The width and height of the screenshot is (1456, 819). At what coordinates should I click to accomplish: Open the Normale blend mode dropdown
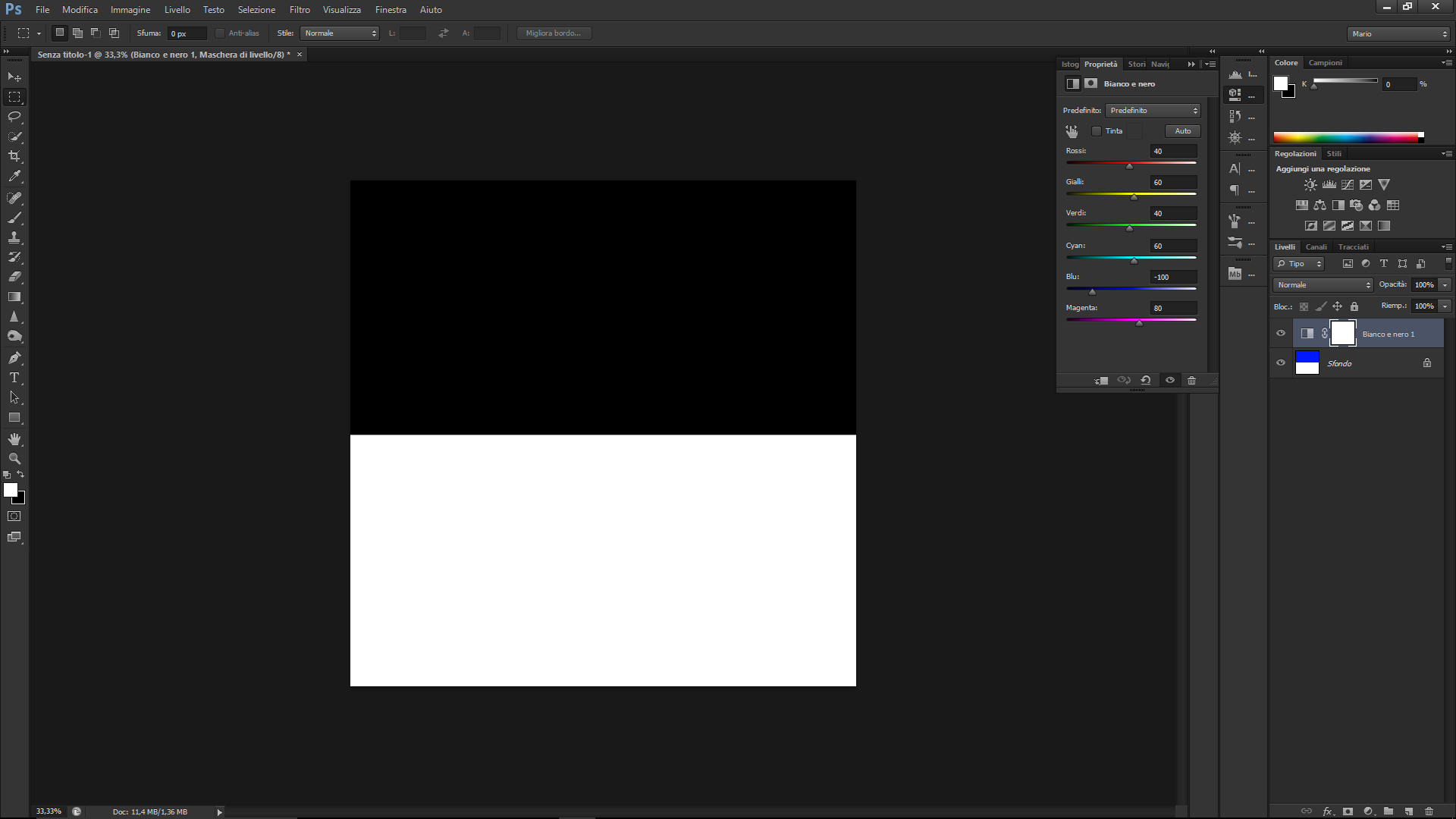[x=1323, y=284]
